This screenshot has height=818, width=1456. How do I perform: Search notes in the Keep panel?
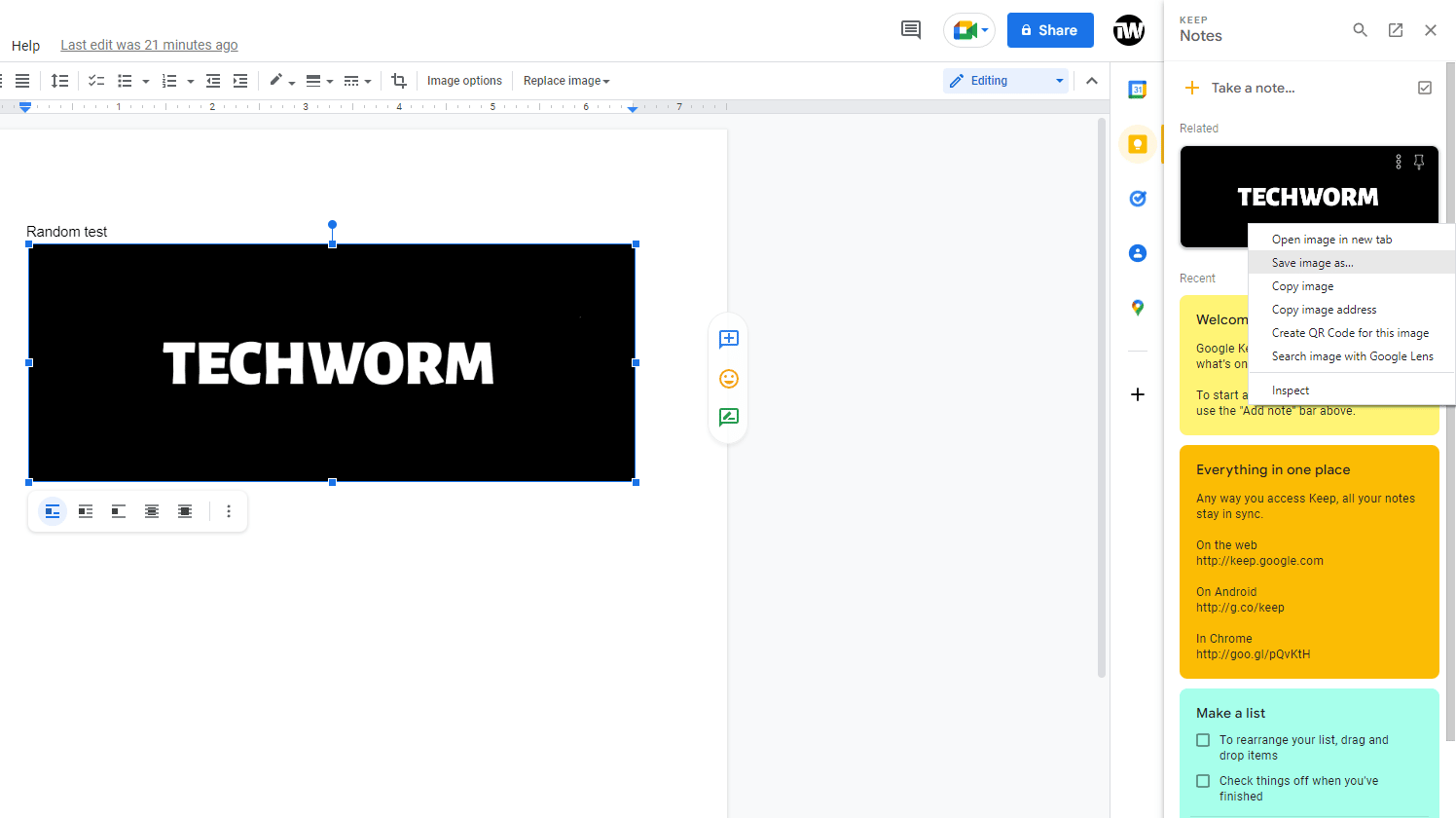click(1361, 30)
